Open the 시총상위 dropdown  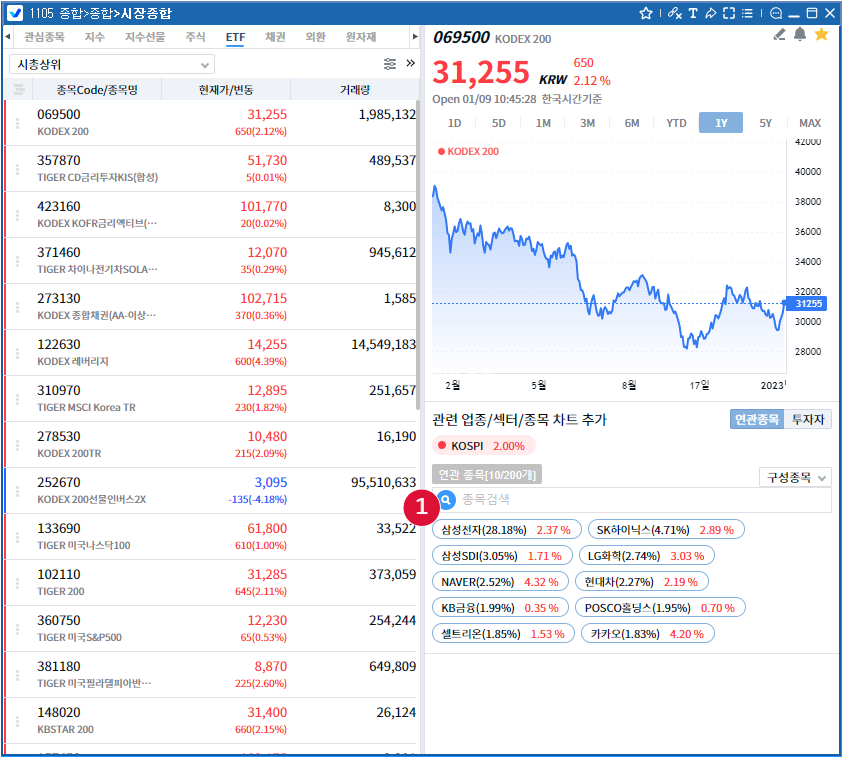pos(111,64)
